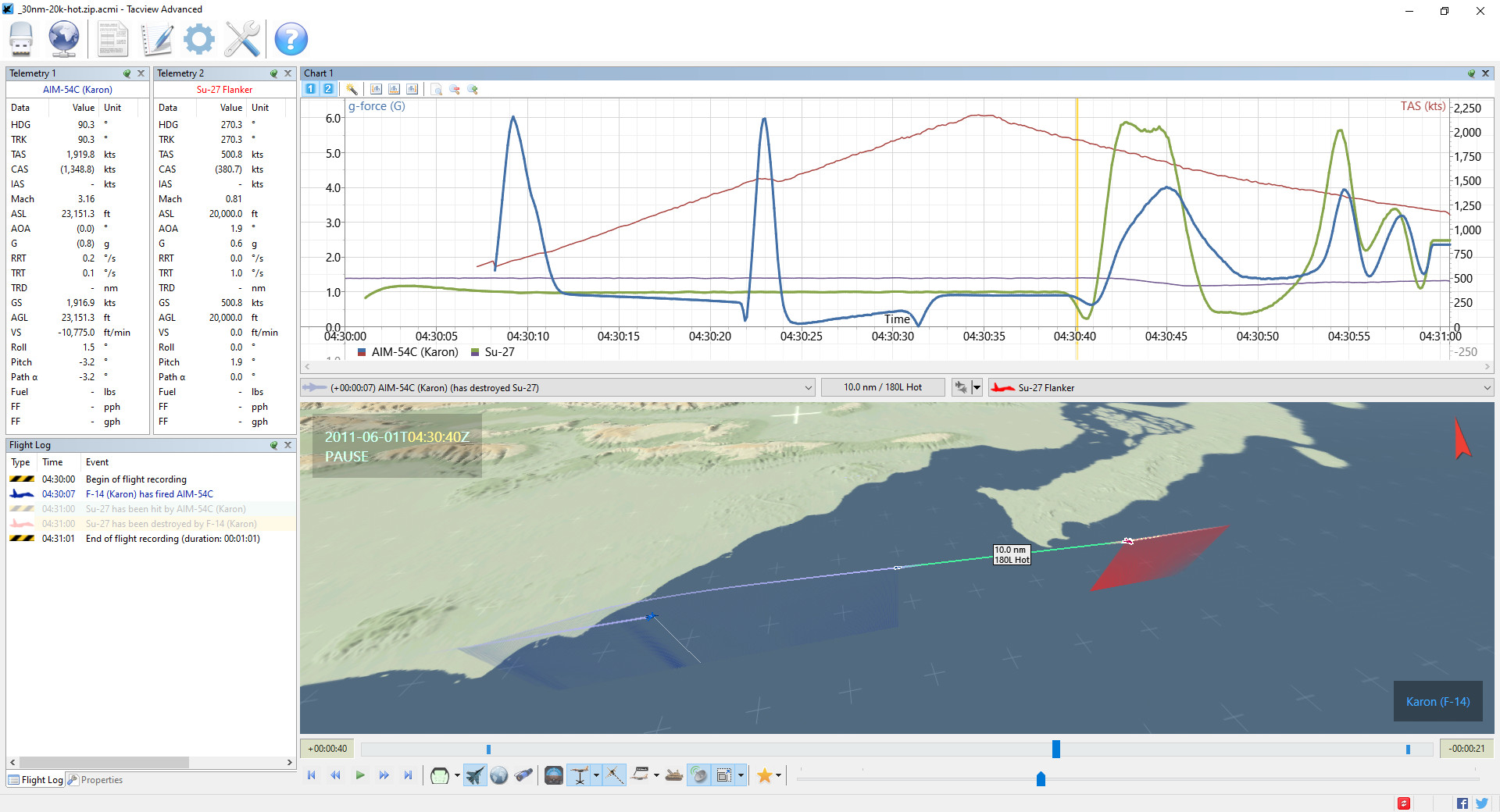
Task: Click the magic wand icon in chart toolbar
Action: click(352, 89)
